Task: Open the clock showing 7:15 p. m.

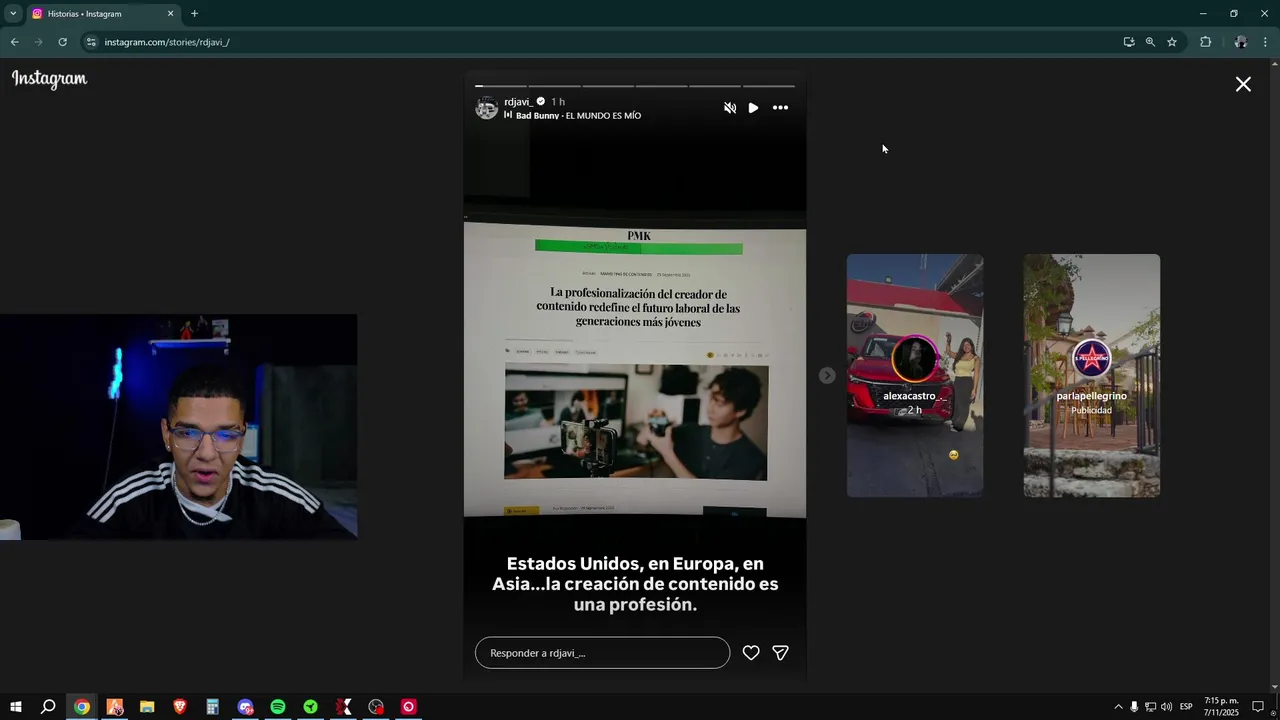Action: [1221, 707]
